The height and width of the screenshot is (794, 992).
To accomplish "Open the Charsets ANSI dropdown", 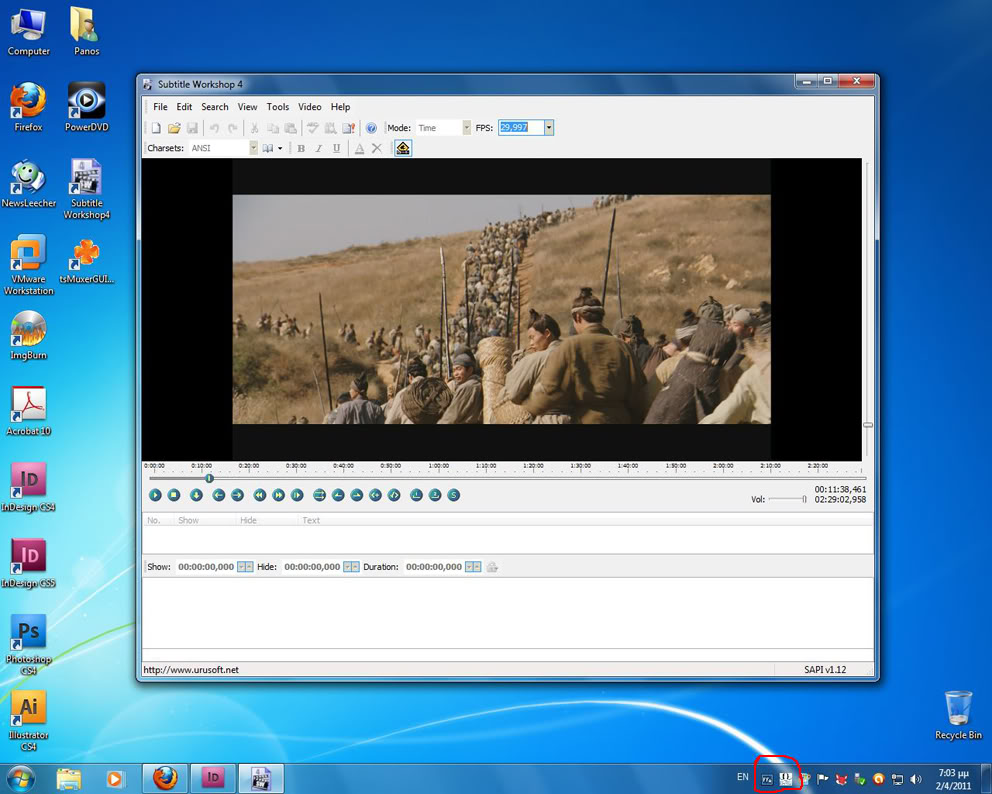I will pyautogui.click(x=253, y=148).
